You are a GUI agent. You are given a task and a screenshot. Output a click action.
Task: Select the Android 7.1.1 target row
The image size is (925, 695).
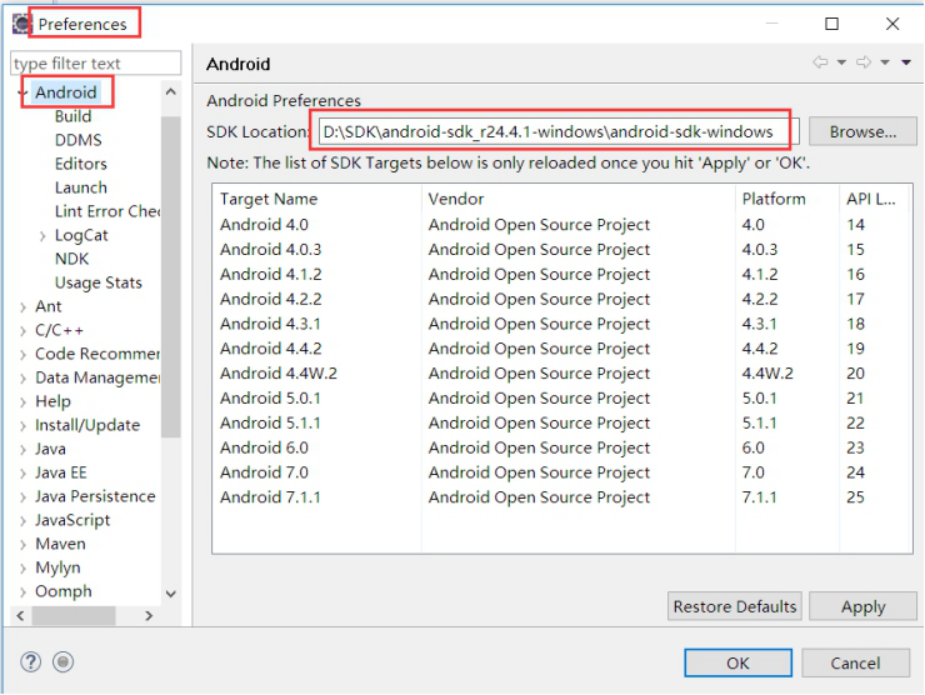(x=270, y=497)
